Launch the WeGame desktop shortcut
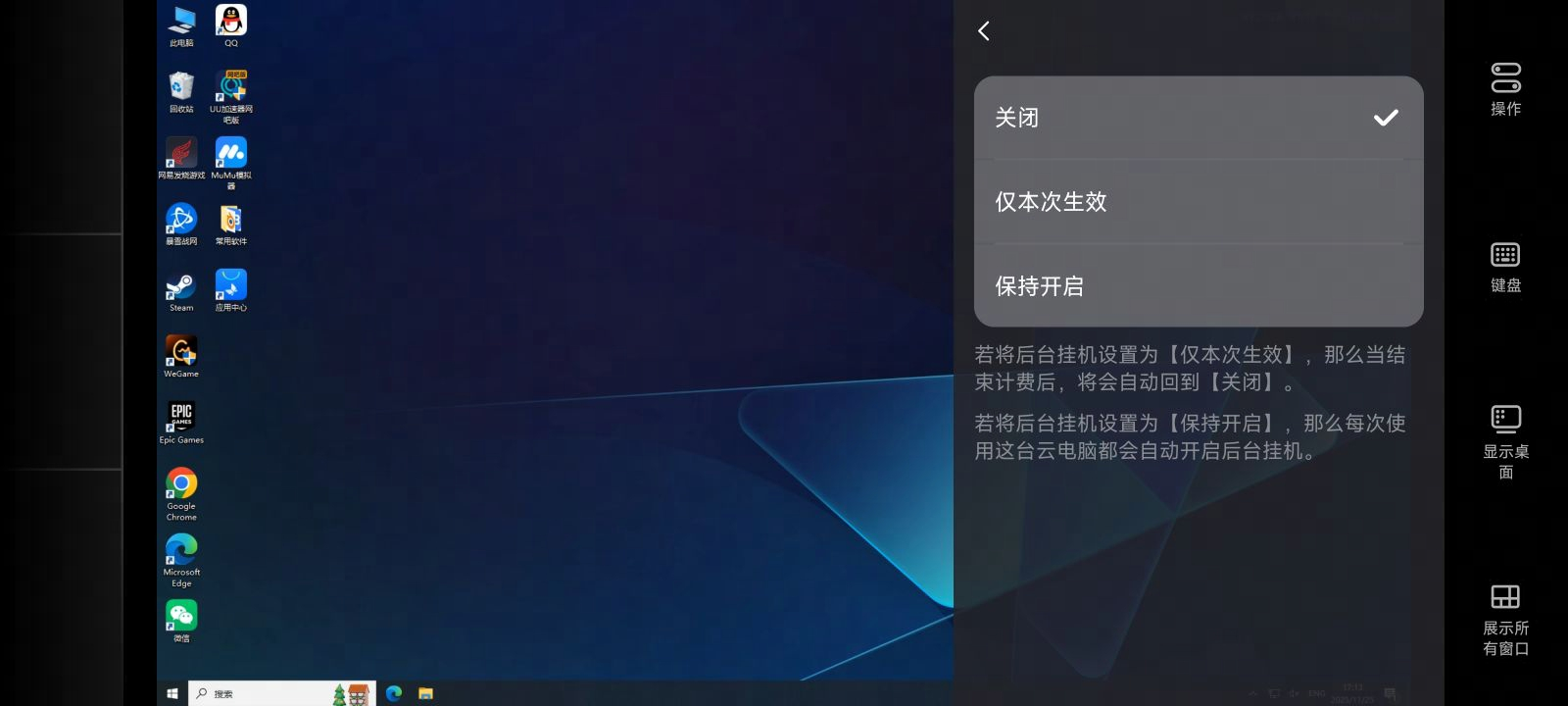 [181, 353]
